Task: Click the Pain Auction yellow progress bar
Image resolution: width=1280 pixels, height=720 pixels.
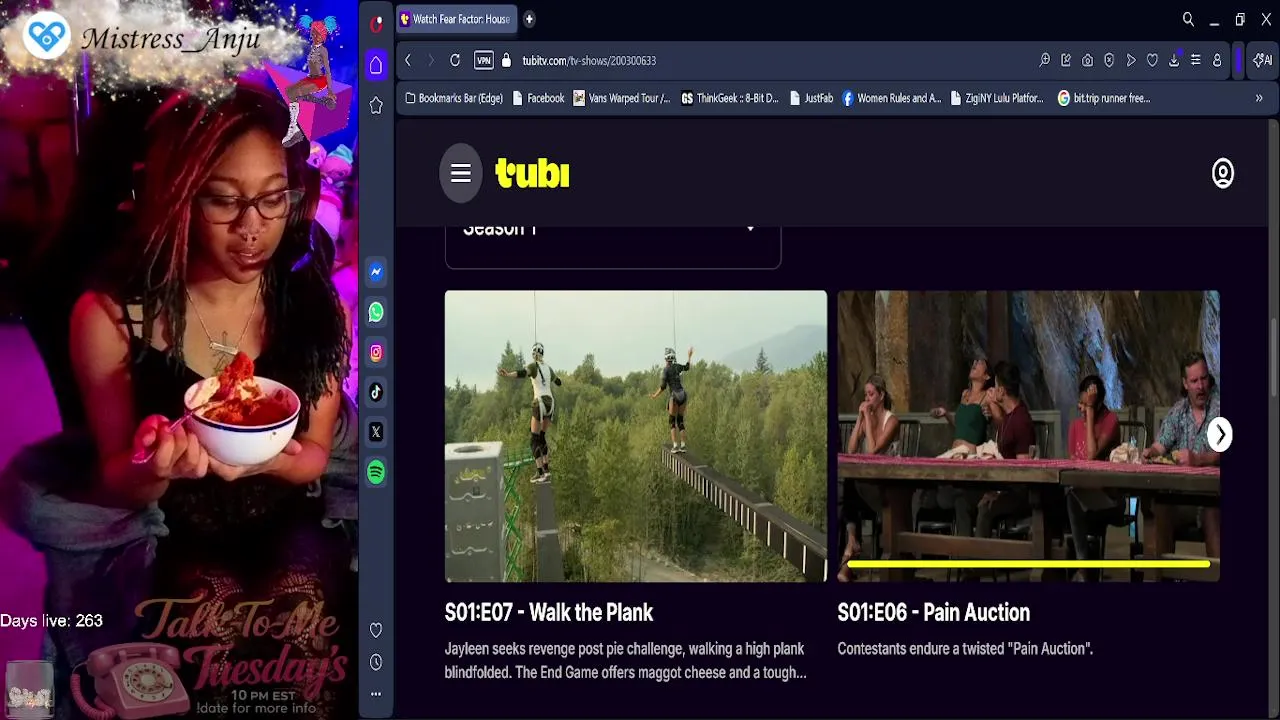Action: click(1028, 564)
